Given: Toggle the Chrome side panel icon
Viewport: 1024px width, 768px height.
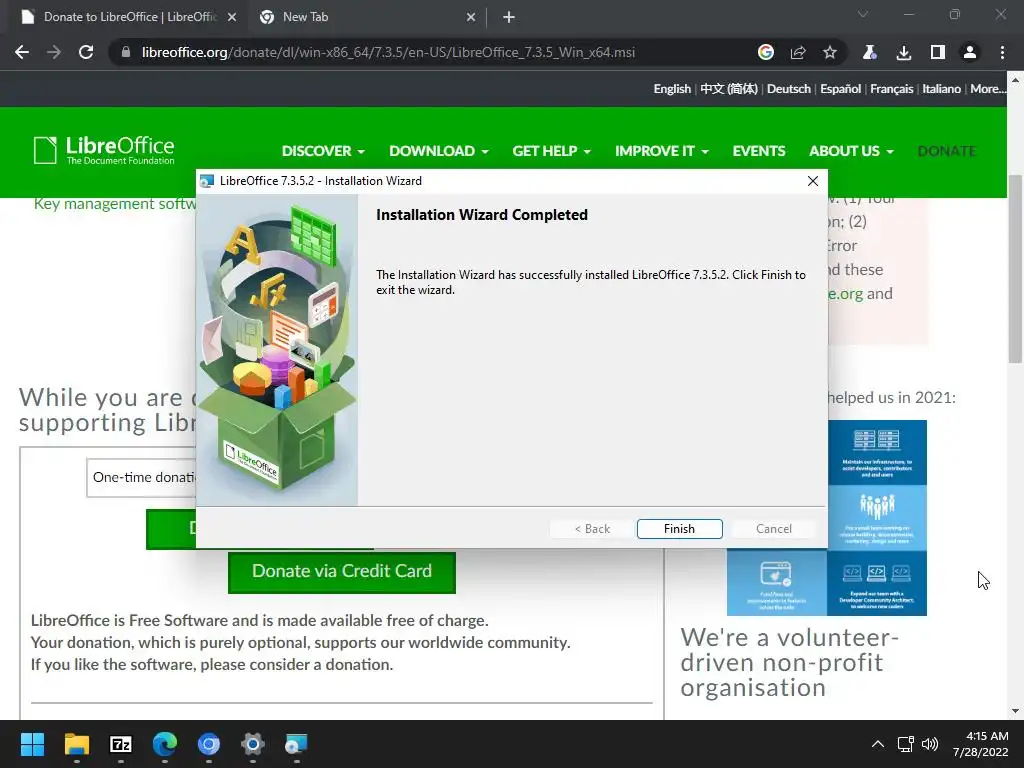Looking at the screenshot, I should coord(937,52).
